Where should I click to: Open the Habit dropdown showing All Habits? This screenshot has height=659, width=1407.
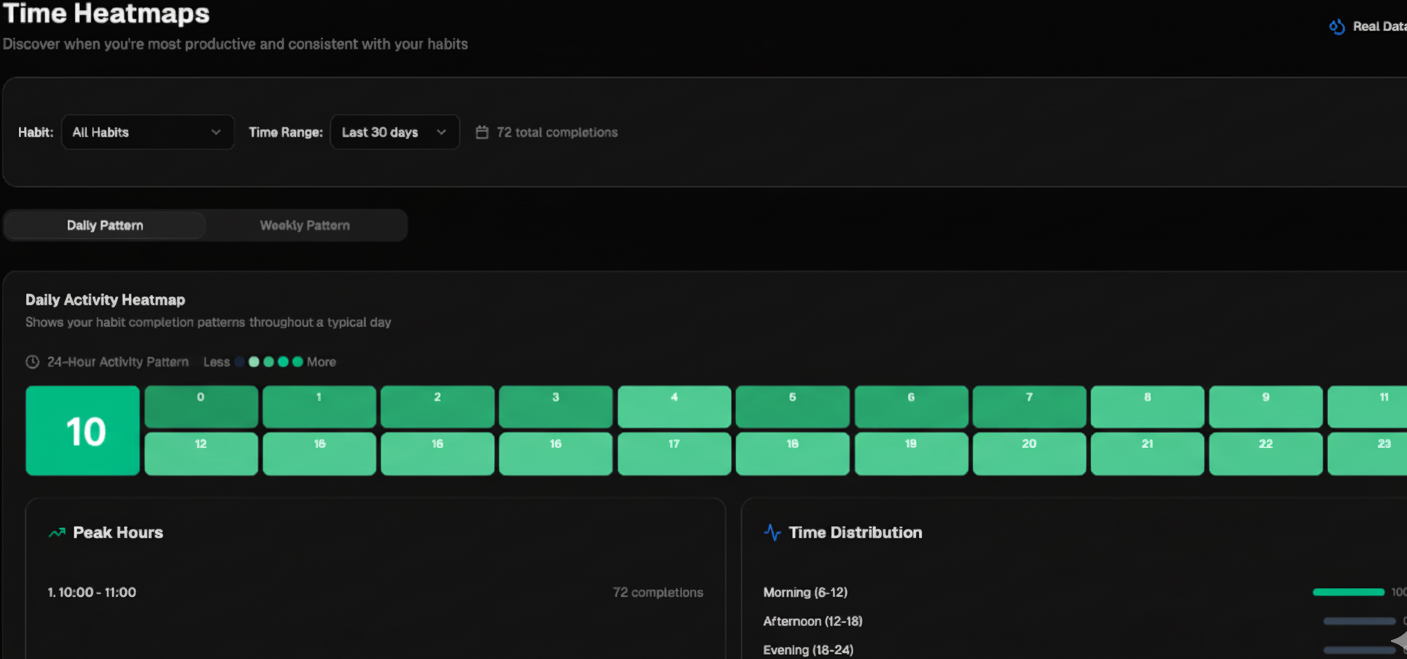tap(147, 131)
